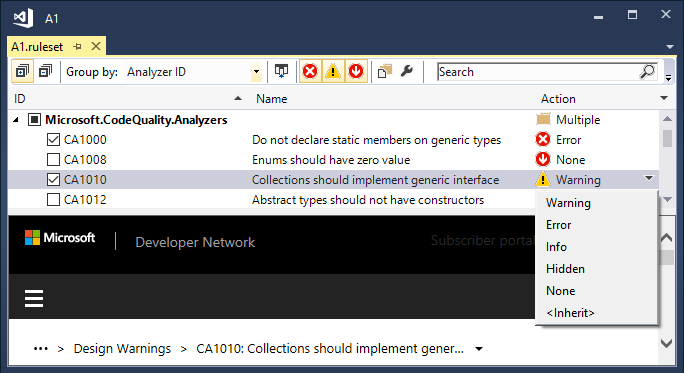This screenshot has height=373, width=684.
Task: Select the CA1008 rule ID text
Action: pos(85,160)
